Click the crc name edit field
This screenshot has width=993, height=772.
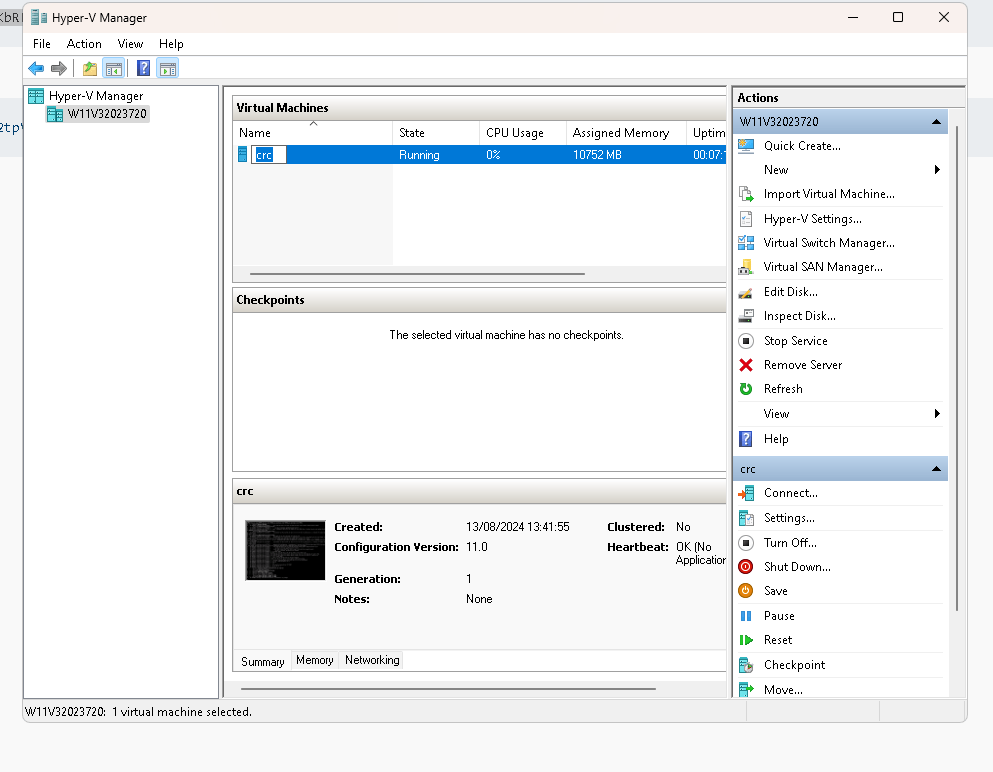pyautogui.click(x=269, y=155)
